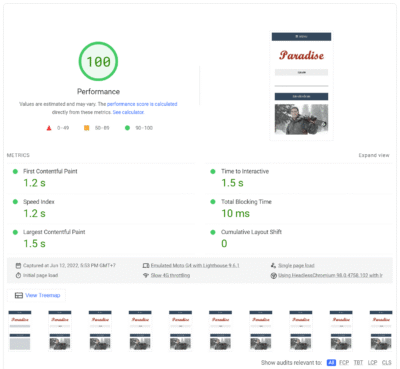The height and width of the screenshot is (369, 400).
Task: Select the CLS audits filter
Action: point(387,362)
